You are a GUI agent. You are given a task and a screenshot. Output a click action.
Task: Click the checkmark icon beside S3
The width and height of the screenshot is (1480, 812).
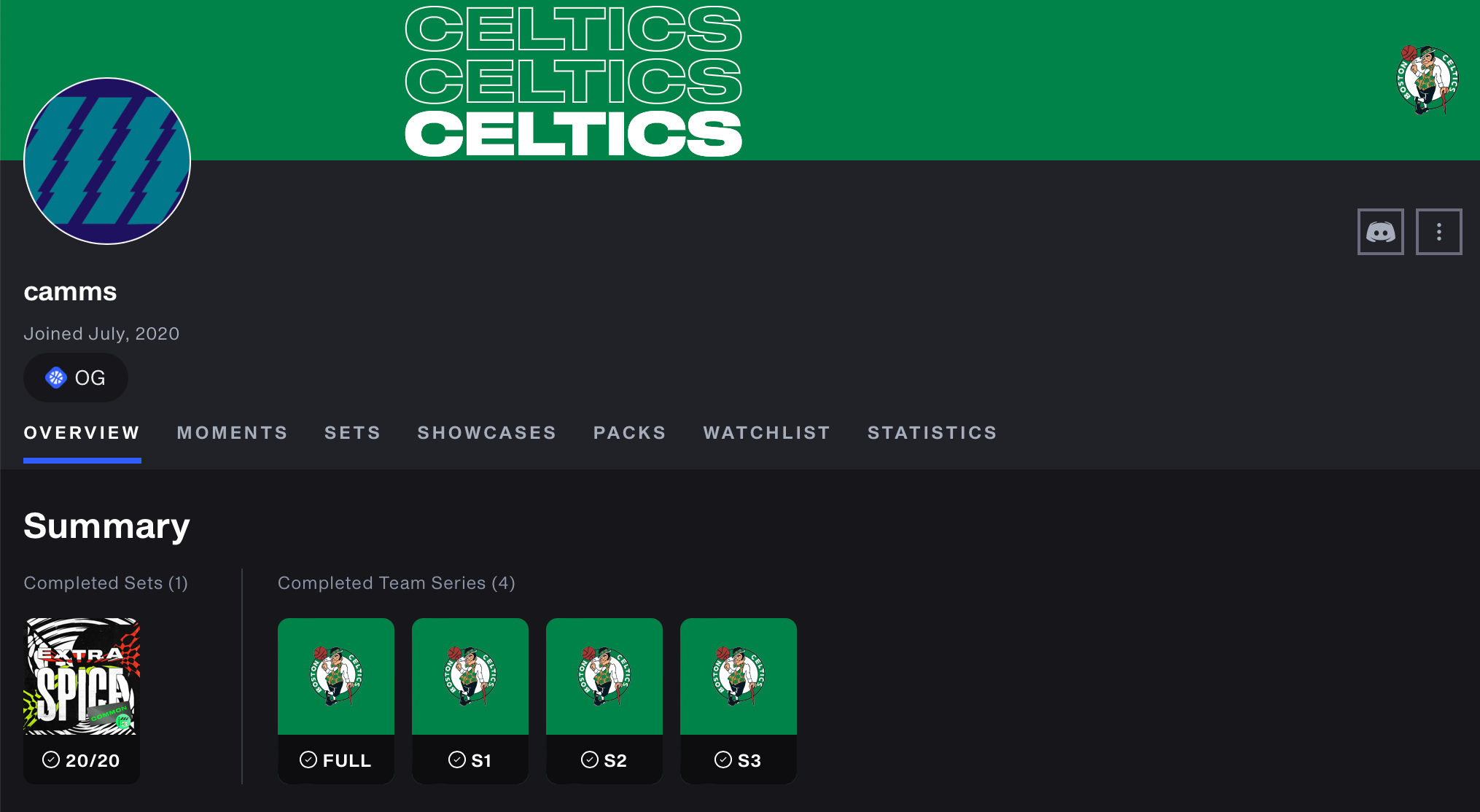[723, 760]
